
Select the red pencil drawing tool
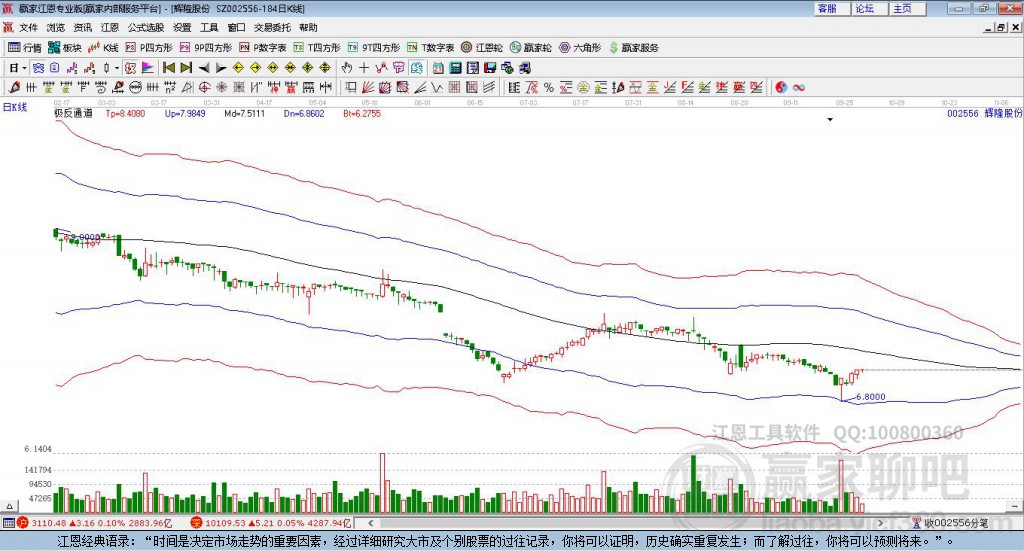pos(14,87)
